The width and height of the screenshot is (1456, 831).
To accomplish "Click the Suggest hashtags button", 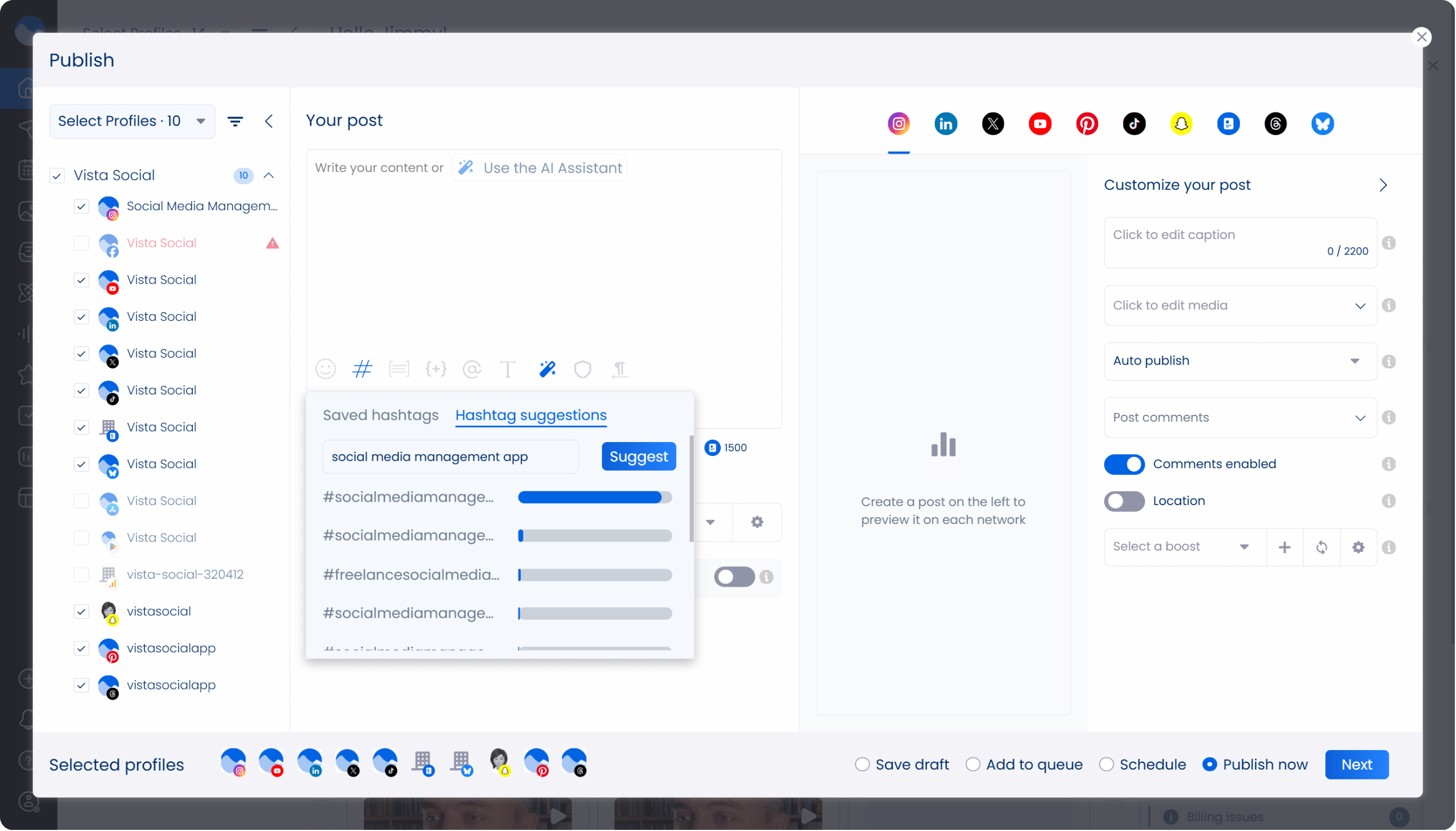I will [x=638, y=456].
